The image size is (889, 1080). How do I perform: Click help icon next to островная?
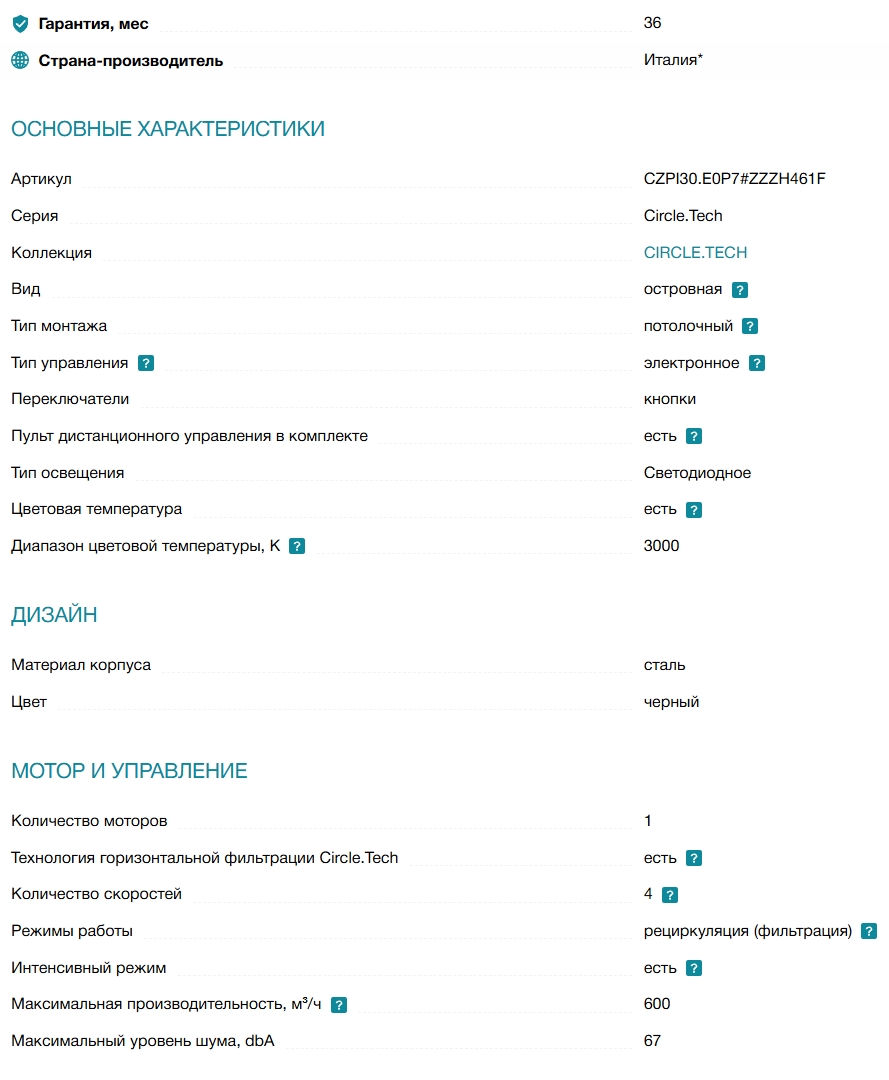click(x=740, y=290)
